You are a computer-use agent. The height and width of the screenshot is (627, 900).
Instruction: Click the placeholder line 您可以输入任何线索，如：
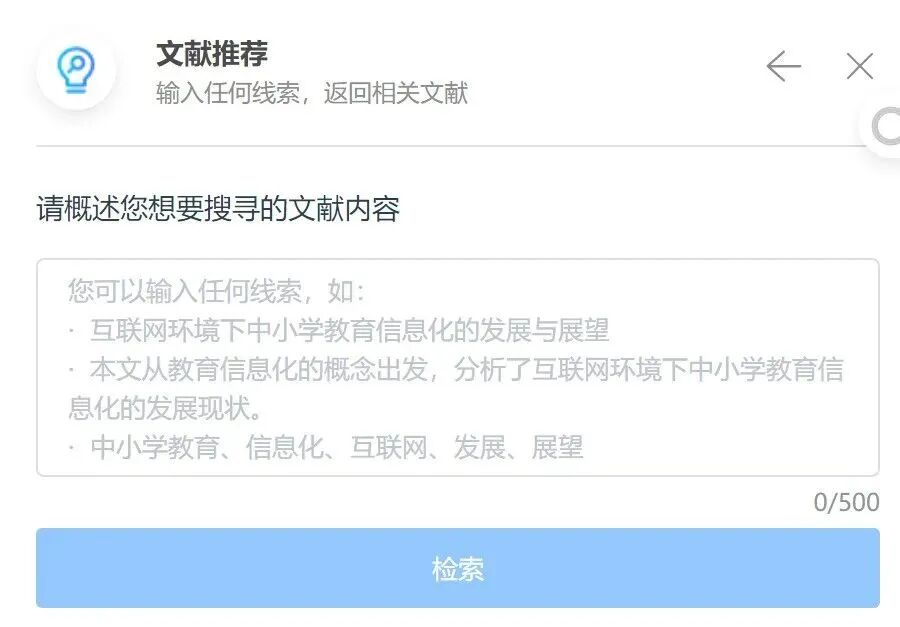pos(216,291)
